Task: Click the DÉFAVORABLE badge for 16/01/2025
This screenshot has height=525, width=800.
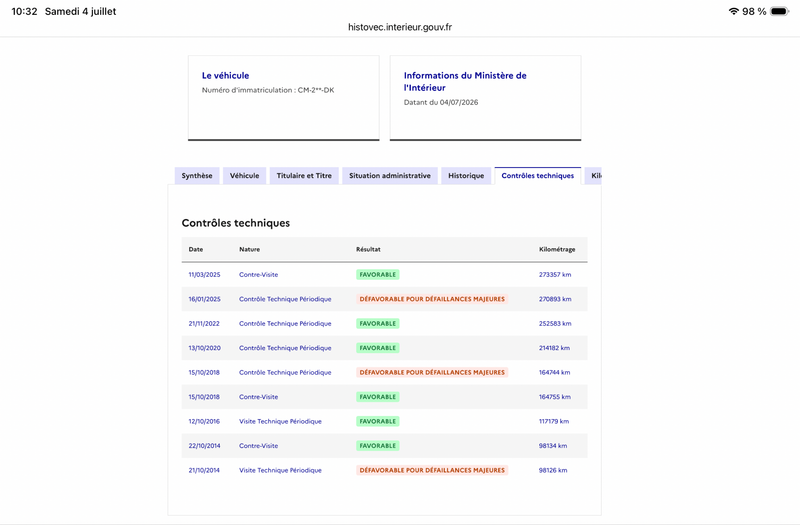Action: (432, 299)
